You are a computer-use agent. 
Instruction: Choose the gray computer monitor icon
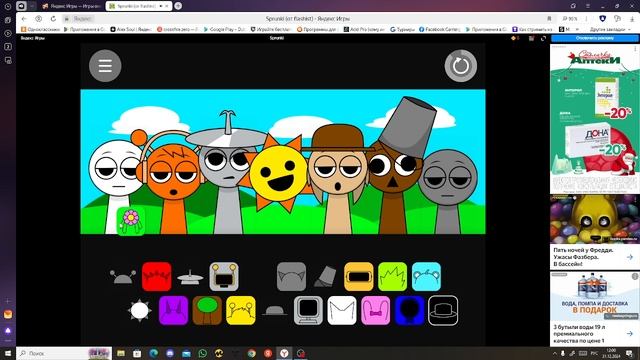point(308,311)
